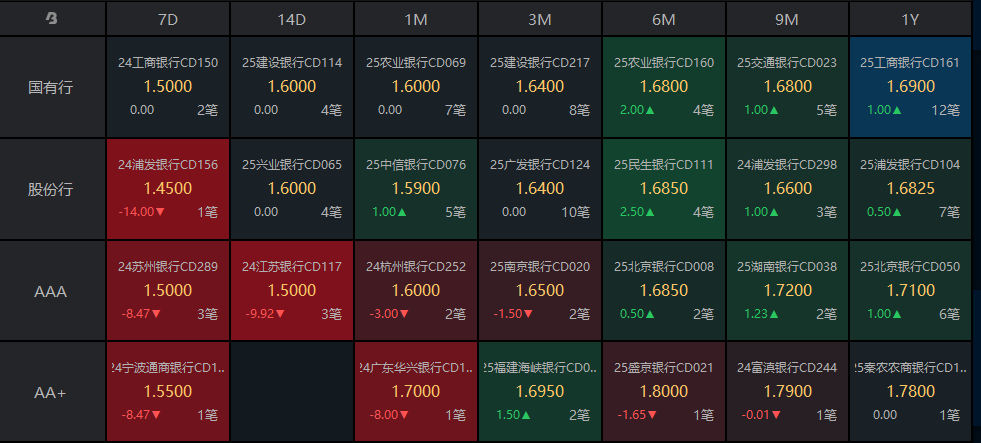Open the 25民生银行CD111 quote cell
This screenshot has width=981, height=443.
click(663, 189)
